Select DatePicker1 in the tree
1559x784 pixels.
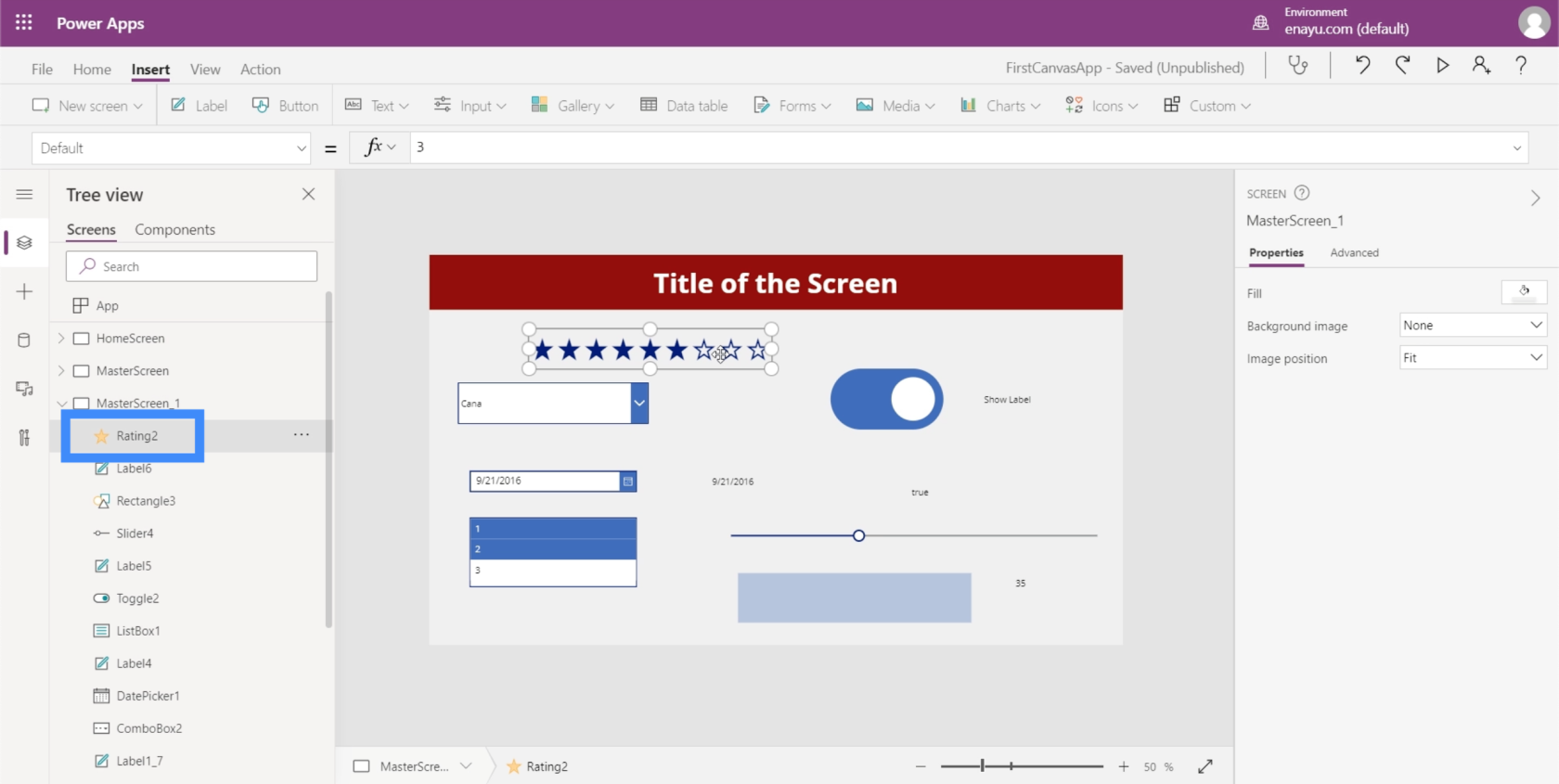pos(148,696)
